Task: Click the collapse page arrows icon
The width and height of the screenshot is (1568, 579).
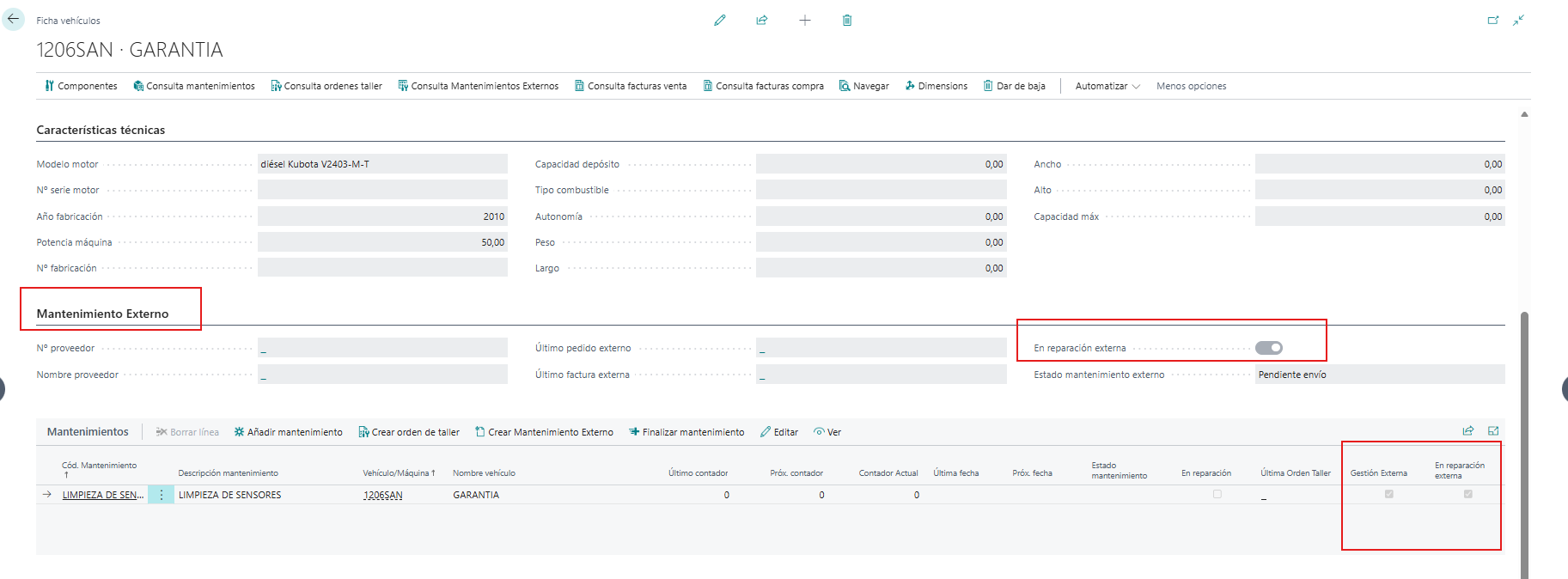Action: [1519, 20]
